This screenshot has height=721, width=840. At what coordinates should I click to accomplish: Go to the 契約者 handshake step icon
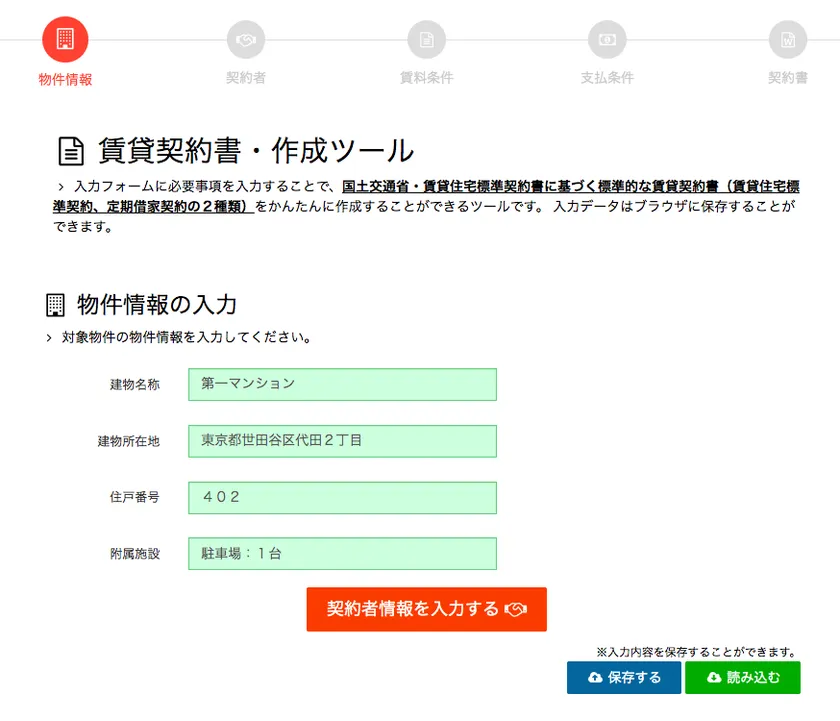pos(246,40)
